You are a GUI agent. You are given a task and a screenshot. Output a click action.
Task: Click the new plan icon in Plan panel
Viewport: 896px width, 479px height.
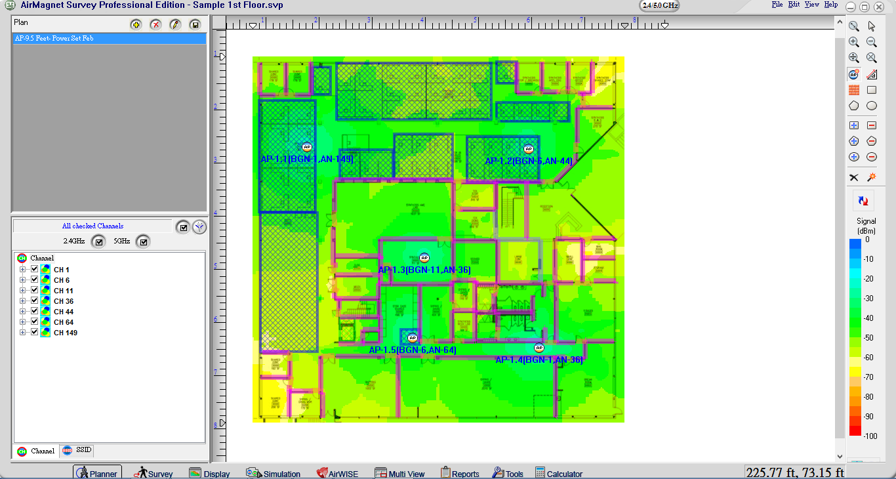(x=135, y=24)
